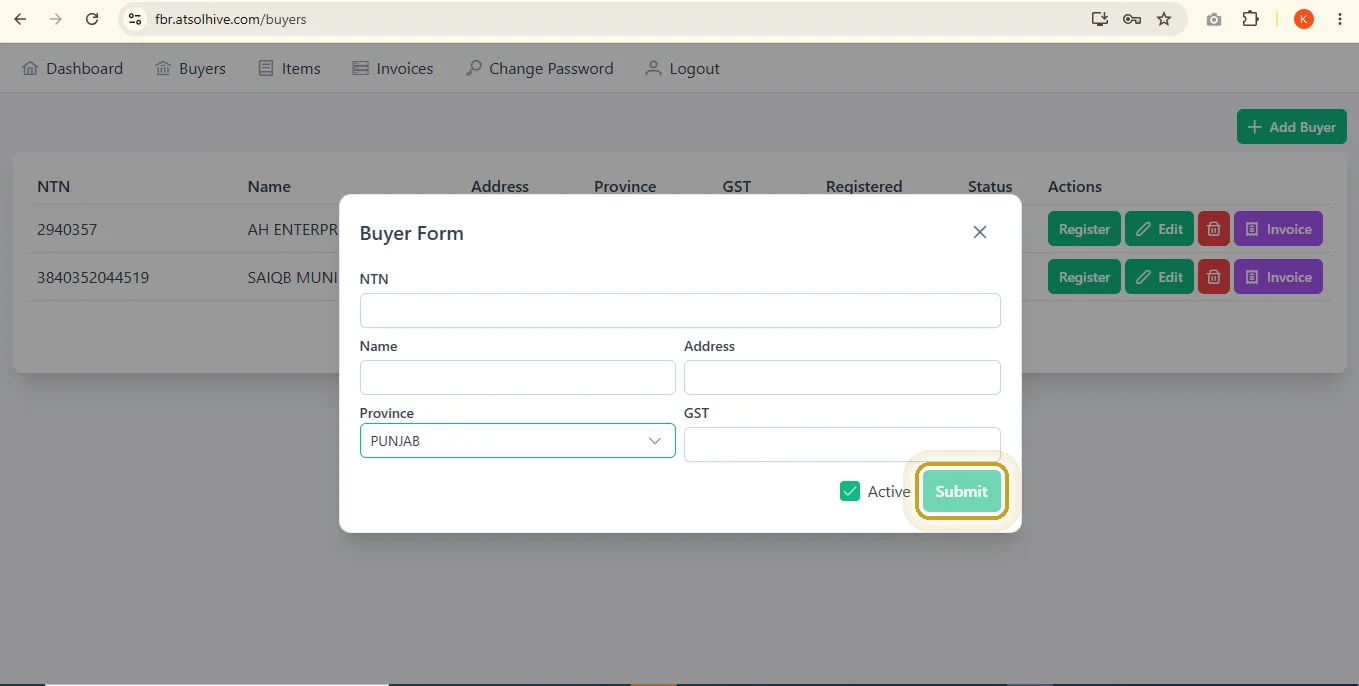Navigate to Invoices page

coord(392,68)
